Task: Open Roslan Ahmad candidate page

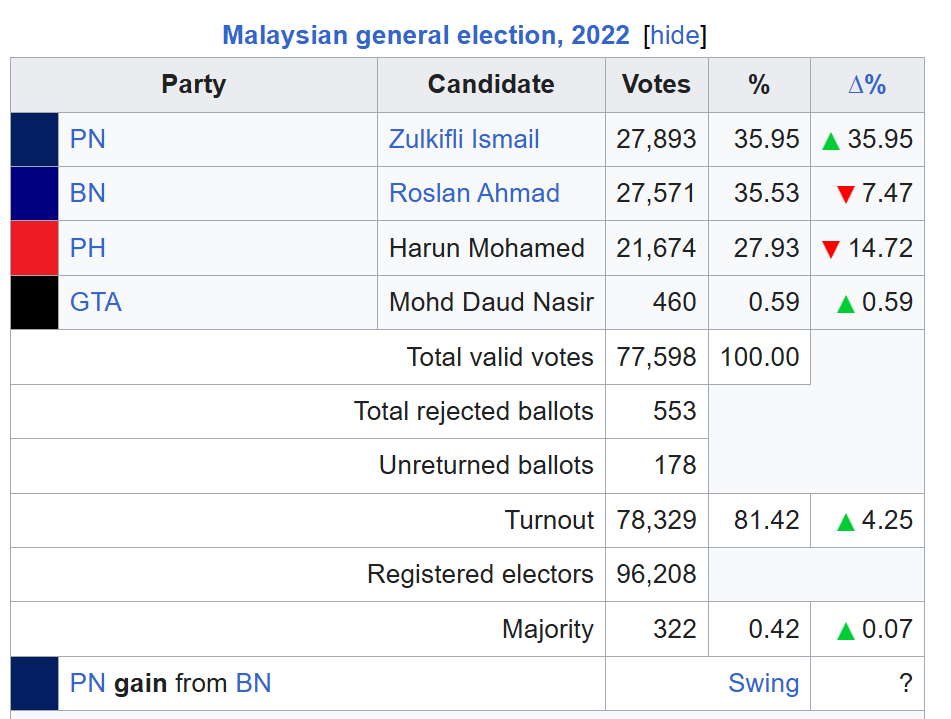Action: click(x=474, y=193)
